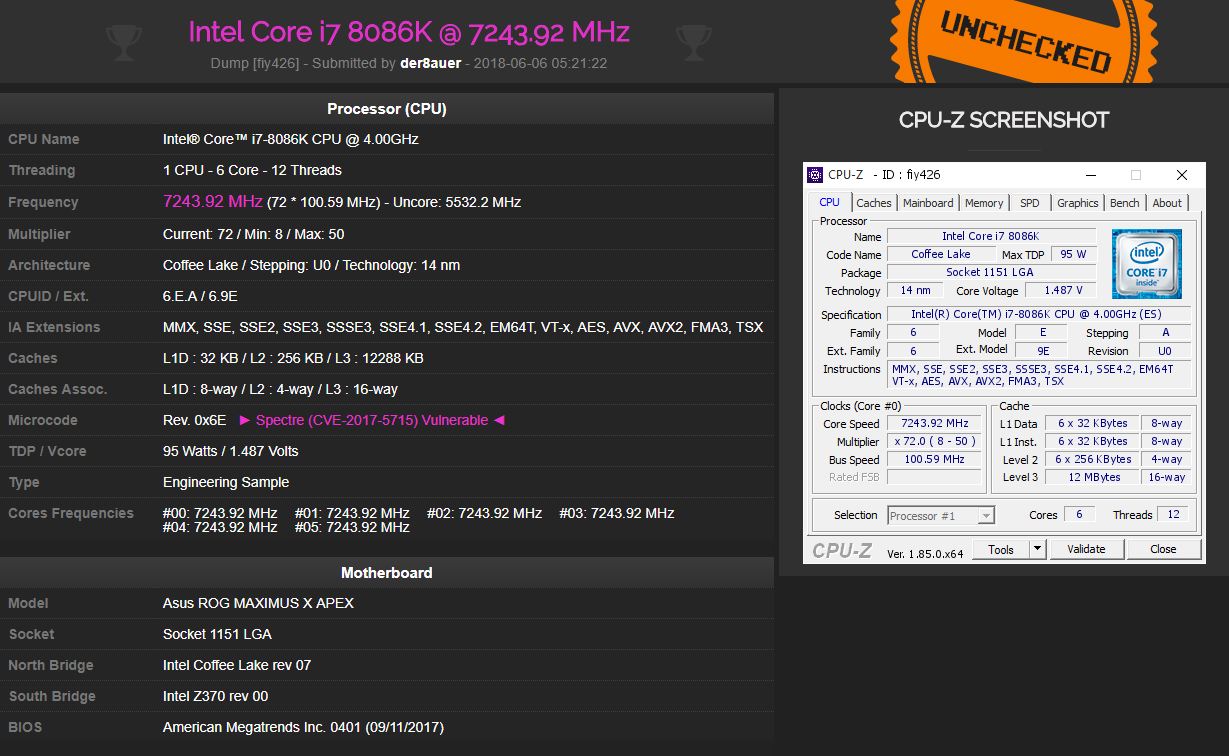Expand the Tools dropdown arrow
This screenshot has height=756, width=1229.
(1037, 549)
